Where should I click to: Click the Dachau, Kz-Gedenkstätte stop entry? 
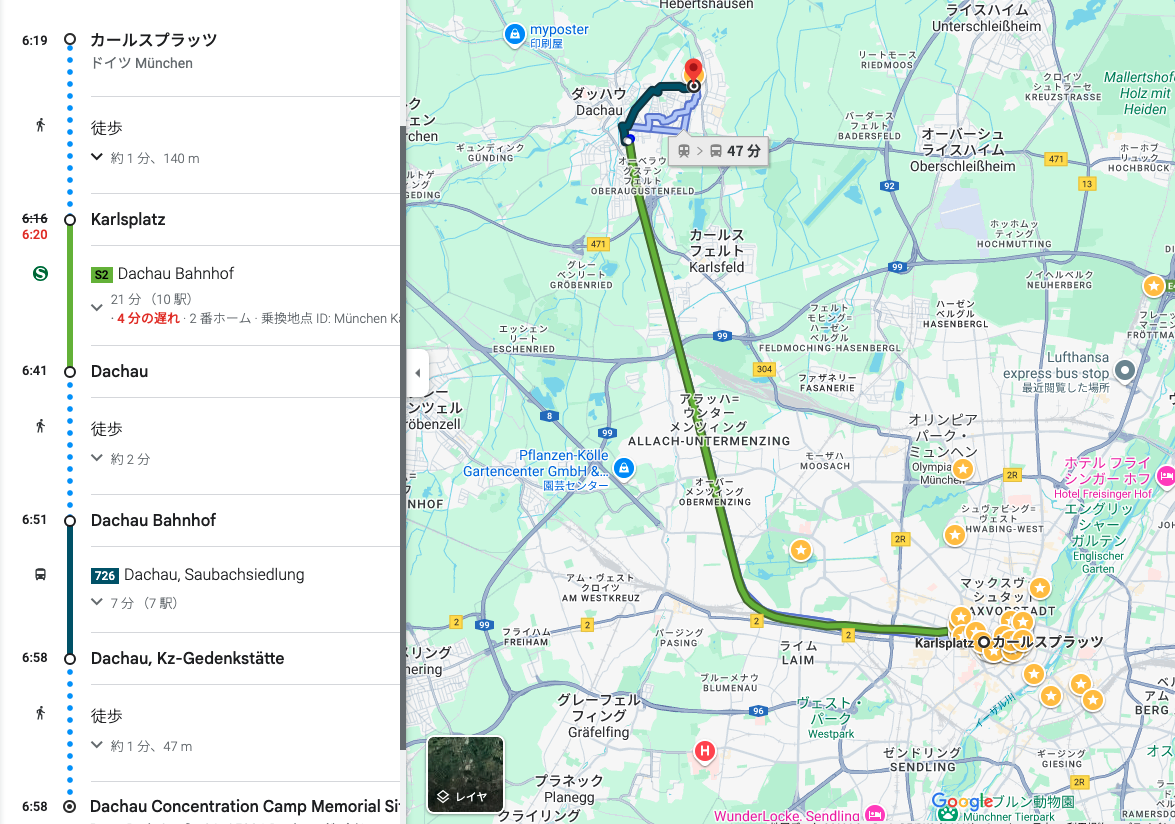[x=187, y=658]
